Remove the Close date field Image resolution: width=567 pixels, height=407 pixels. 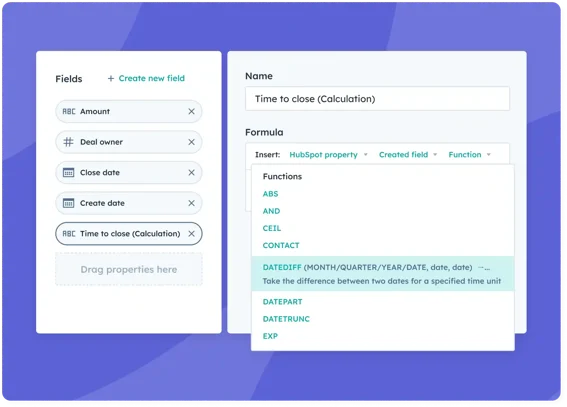click(x=191, y=173)
